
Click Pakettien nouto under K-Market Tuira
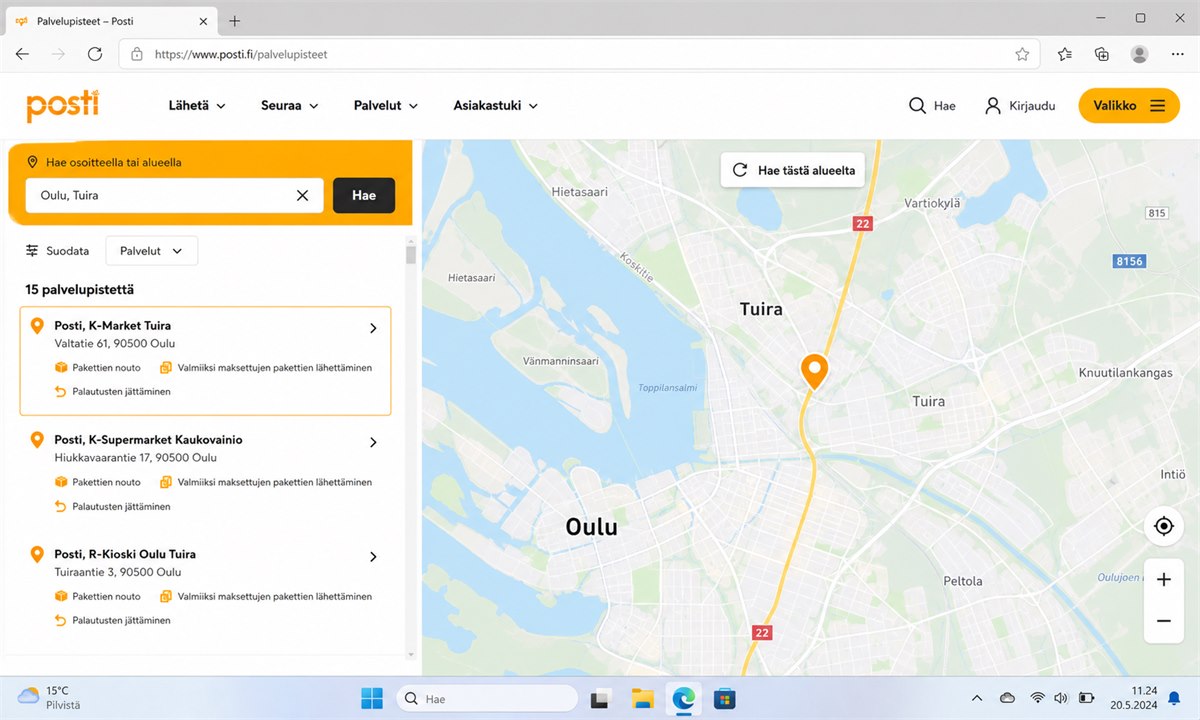tap(98, 368)
